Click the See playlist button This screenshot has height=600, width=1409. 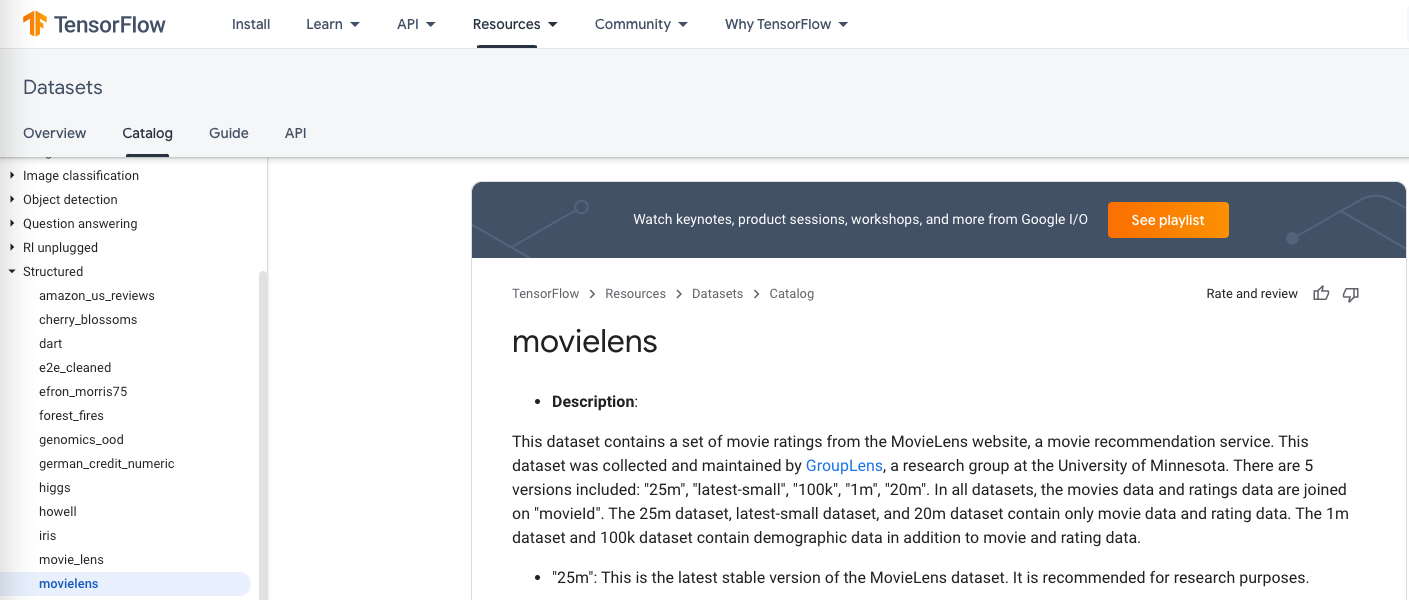[x=1168, y=220]
